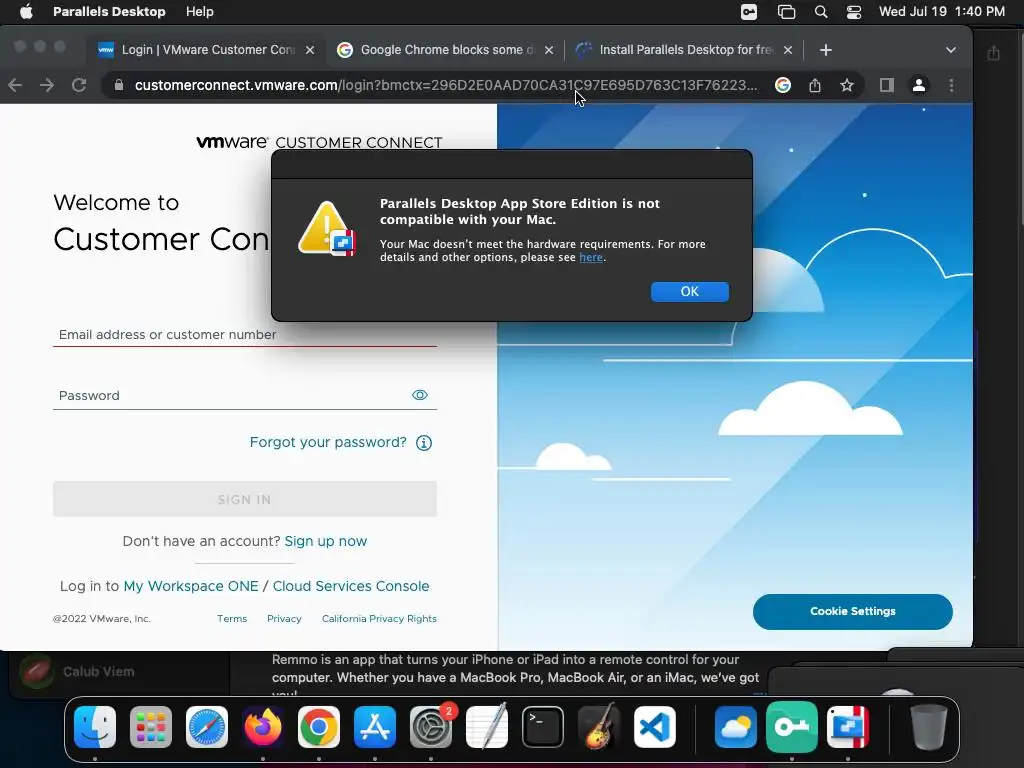This screenshot has height=768, width=1024.
Task: Expand the tab search dropdown arrow
Action: [951, 50]
